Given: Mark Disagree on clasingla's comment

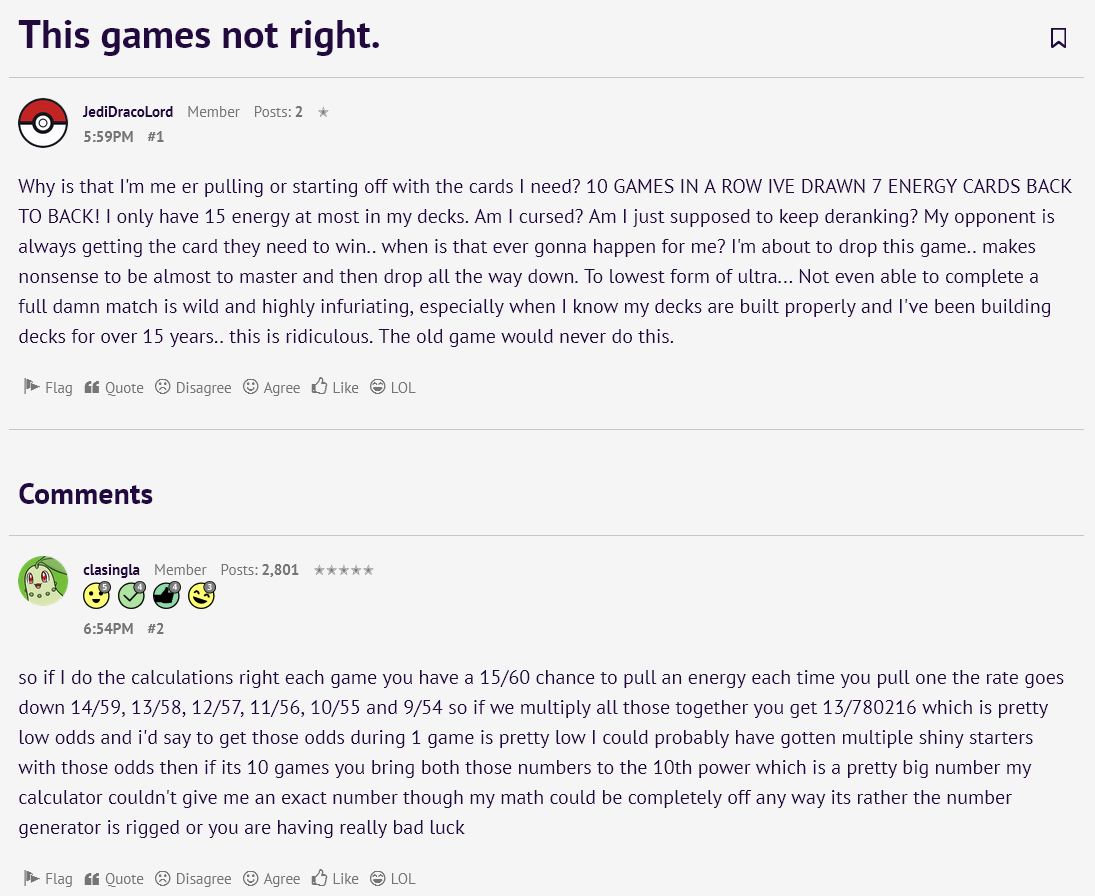Looking at the screenshot, I should [x=193, y=878].
